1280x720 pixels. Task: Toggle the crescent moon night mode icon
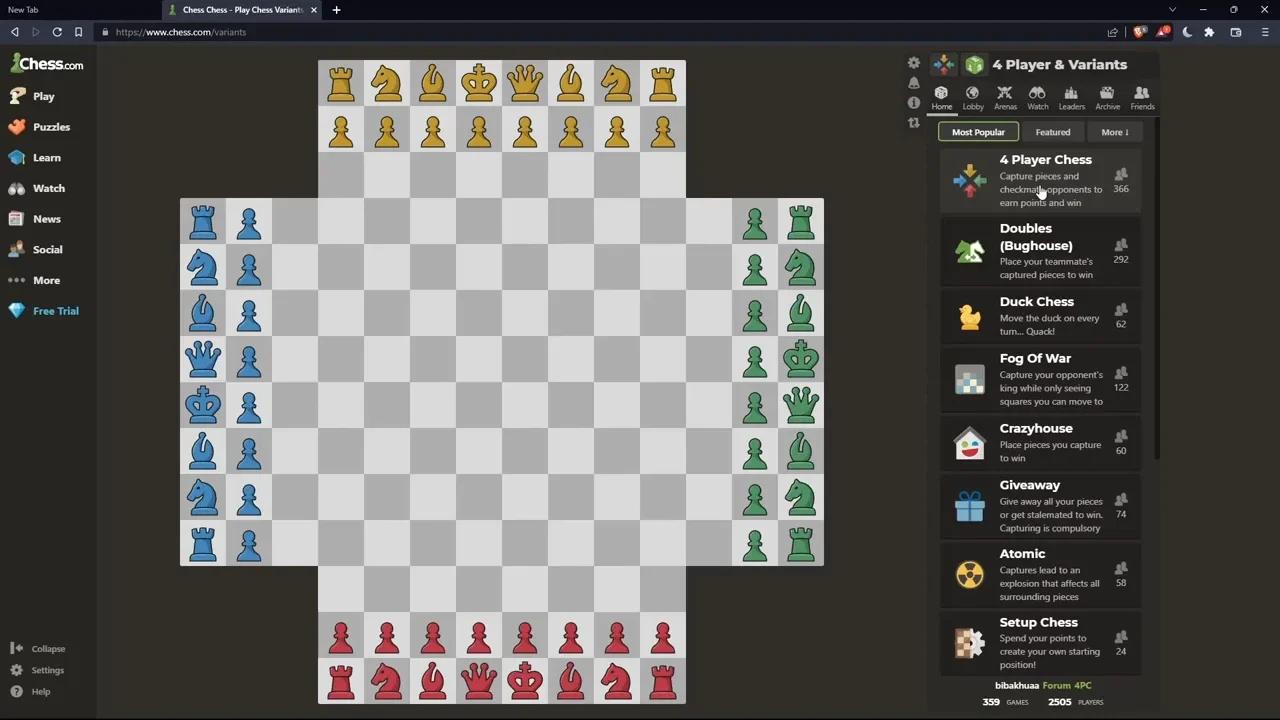point(1186,32)
